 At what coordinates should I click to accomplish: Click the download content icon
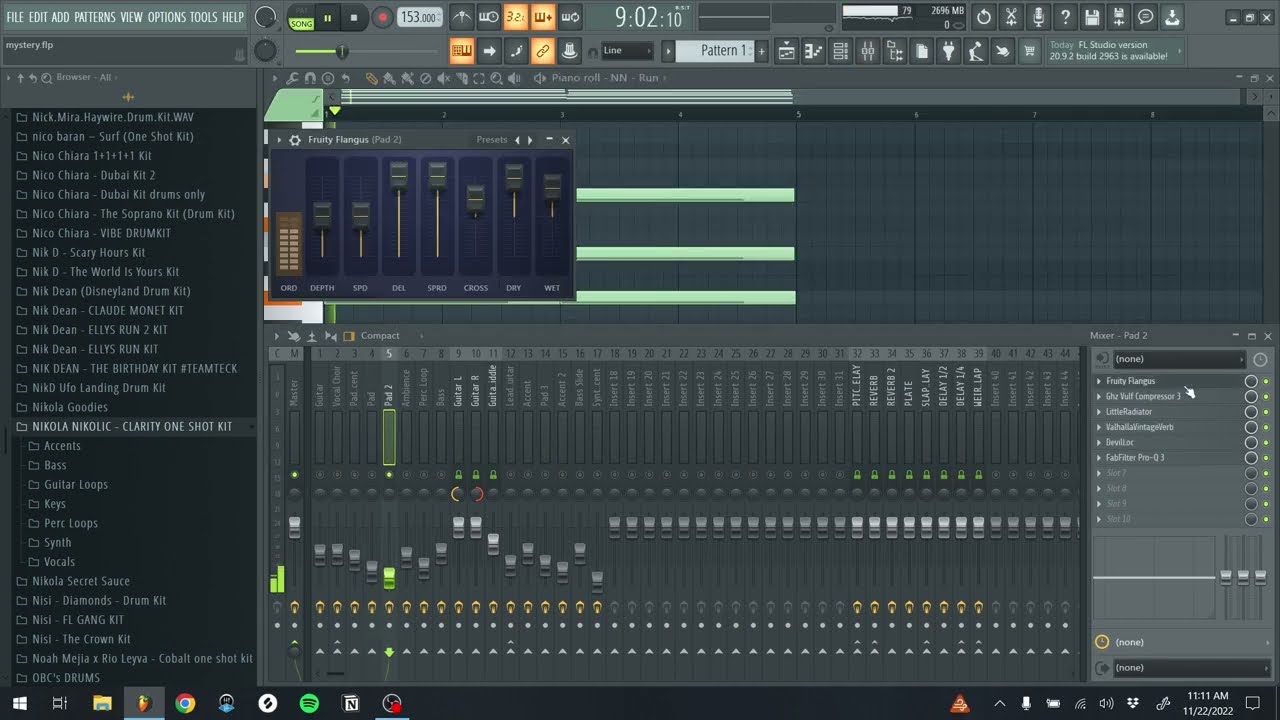tap(1173, 17)
